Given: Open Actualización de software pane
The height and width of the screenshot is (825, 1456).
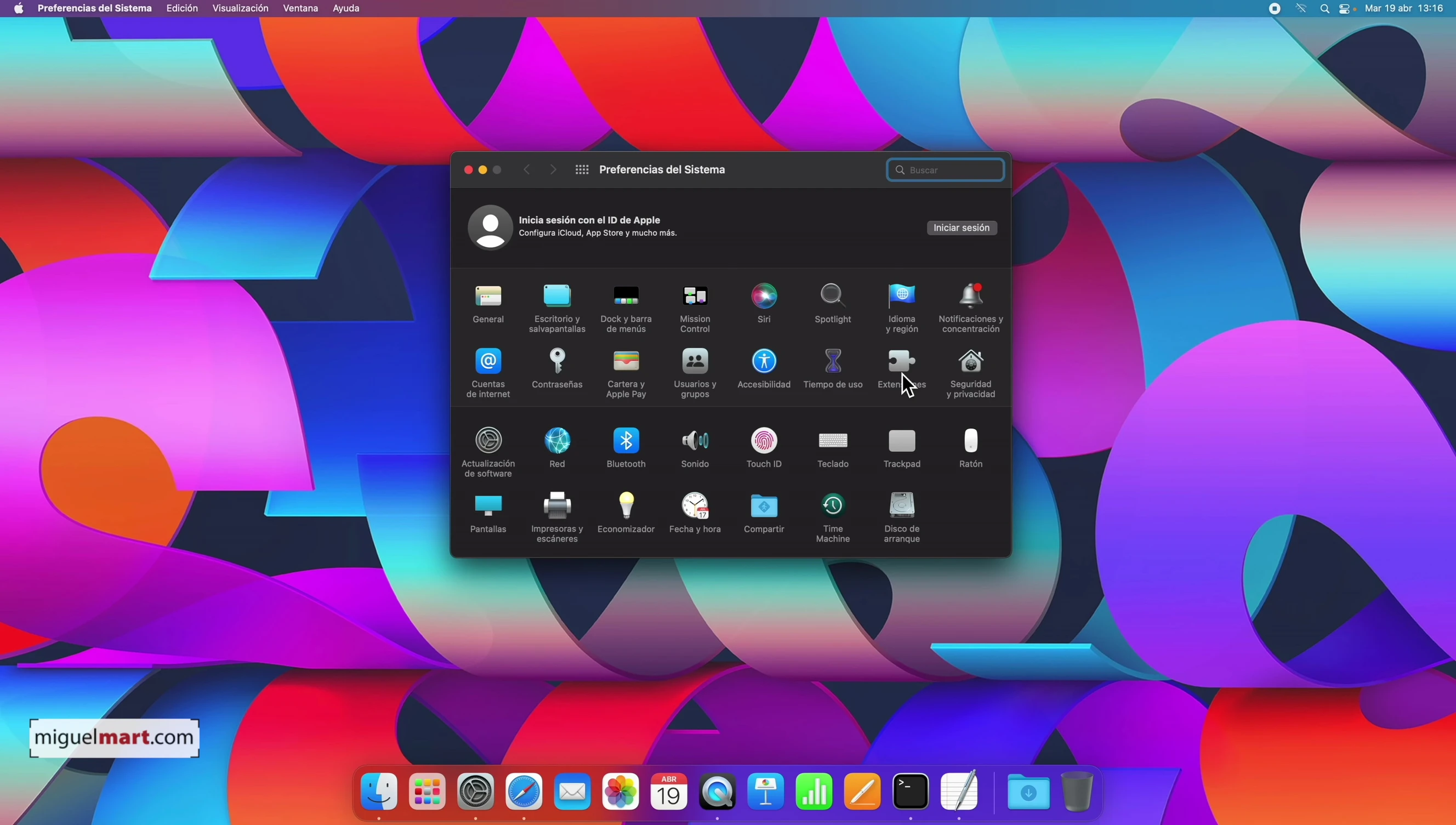Looking at the screenshot, I should (488, 453).
